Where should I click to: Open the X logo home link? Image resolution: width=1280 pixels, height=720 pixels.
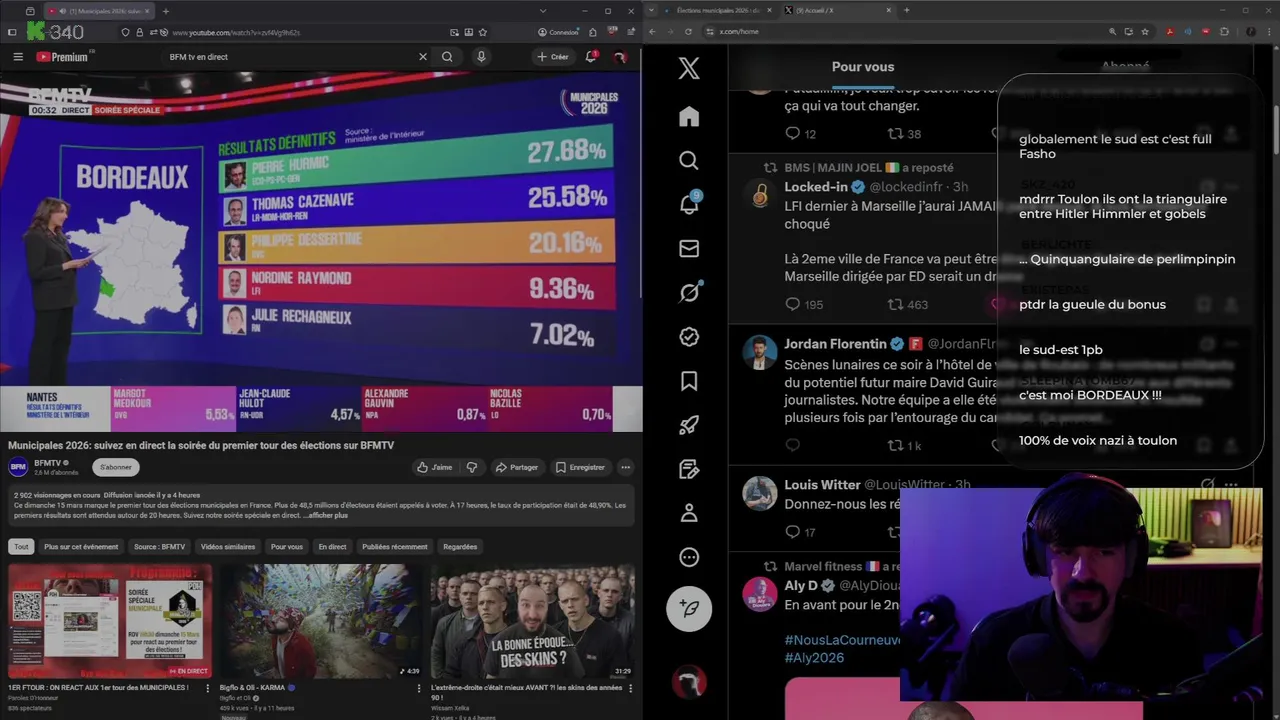(x=689, y=68)
